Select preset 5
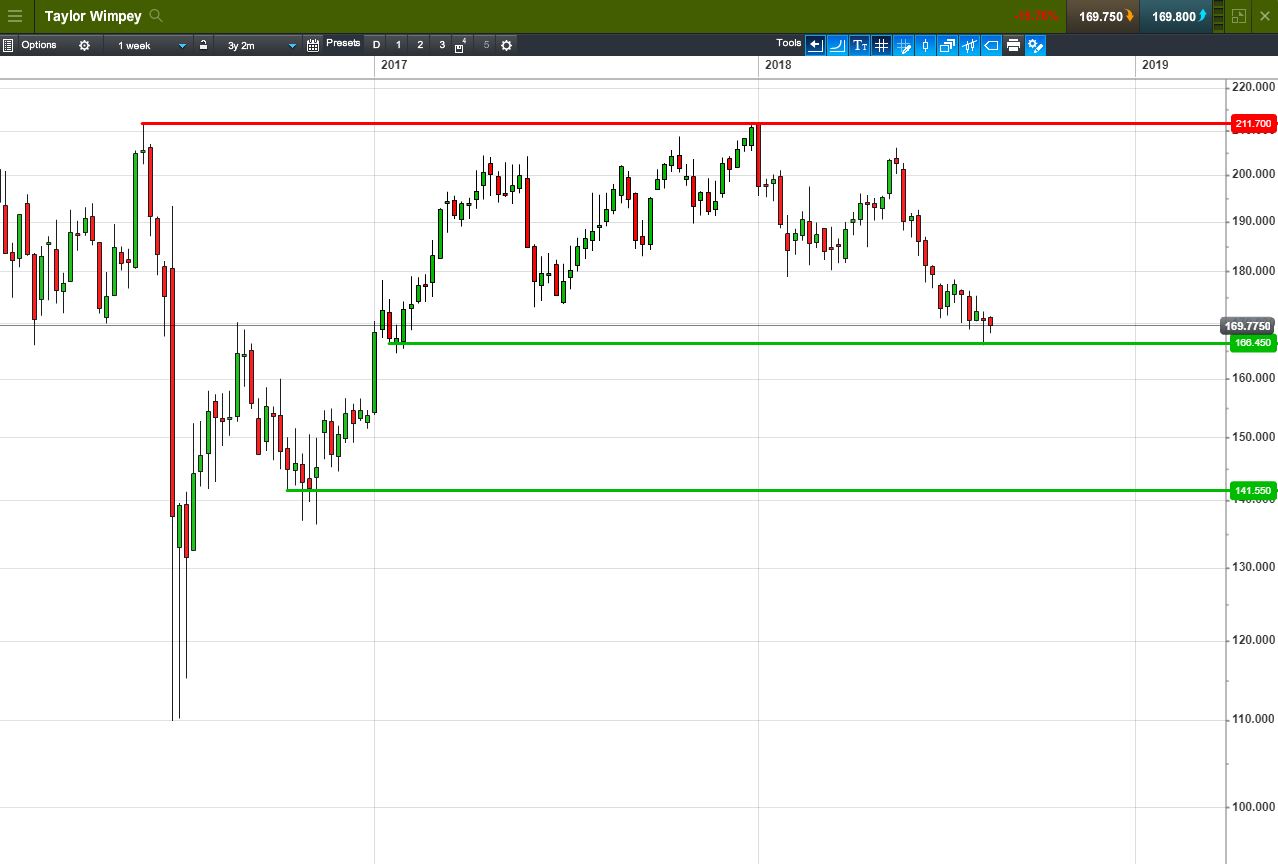 click(487, 45)
